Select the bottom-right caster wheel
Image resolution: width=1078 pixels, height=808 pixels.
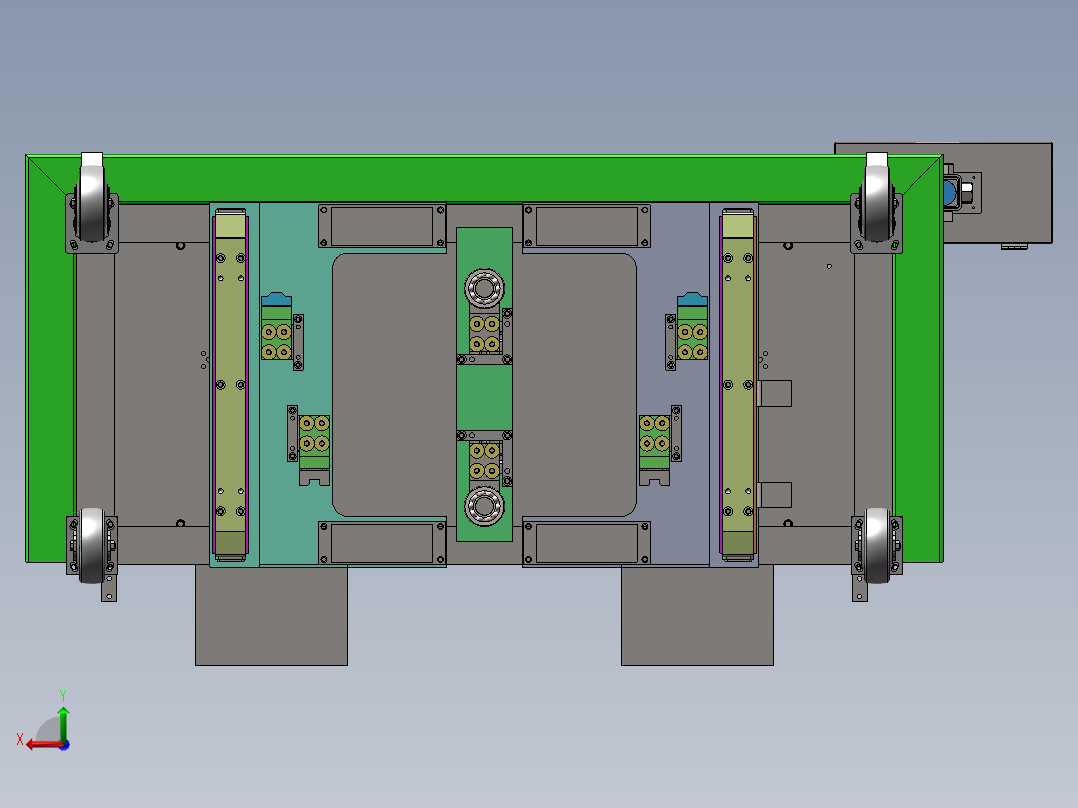(877, 545)
